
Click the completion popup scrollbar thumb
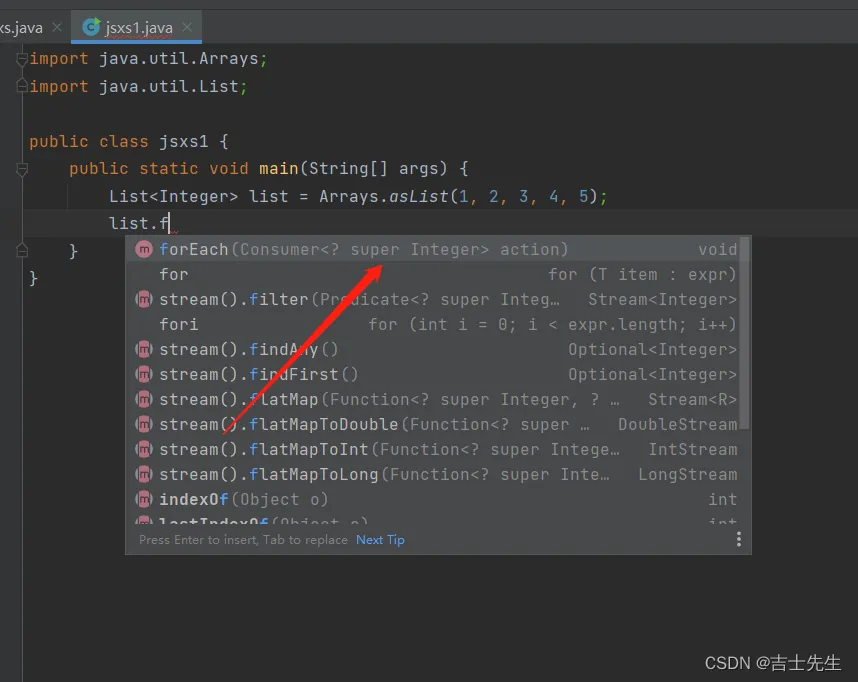point(744,333)
